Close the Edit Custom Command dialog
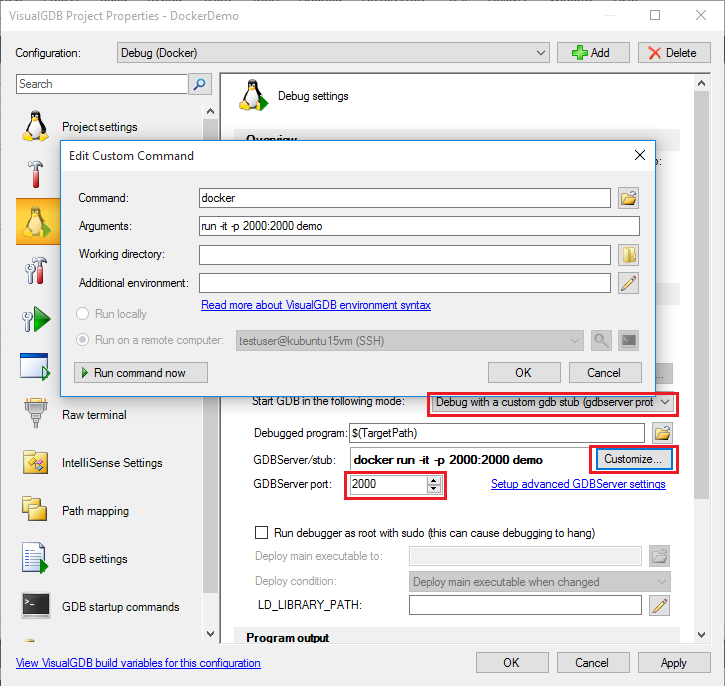 pyautogui.click(x=639, y=155)
